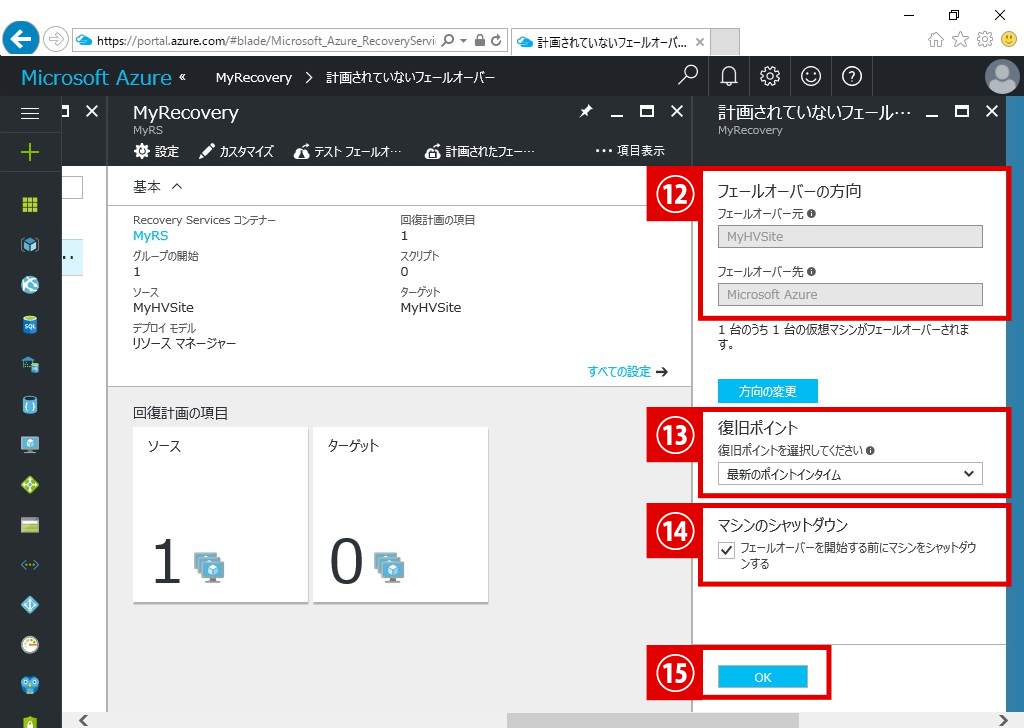
Task: Click the horizontal scrollbar thumb at bottom
Action: pos(652,720)
